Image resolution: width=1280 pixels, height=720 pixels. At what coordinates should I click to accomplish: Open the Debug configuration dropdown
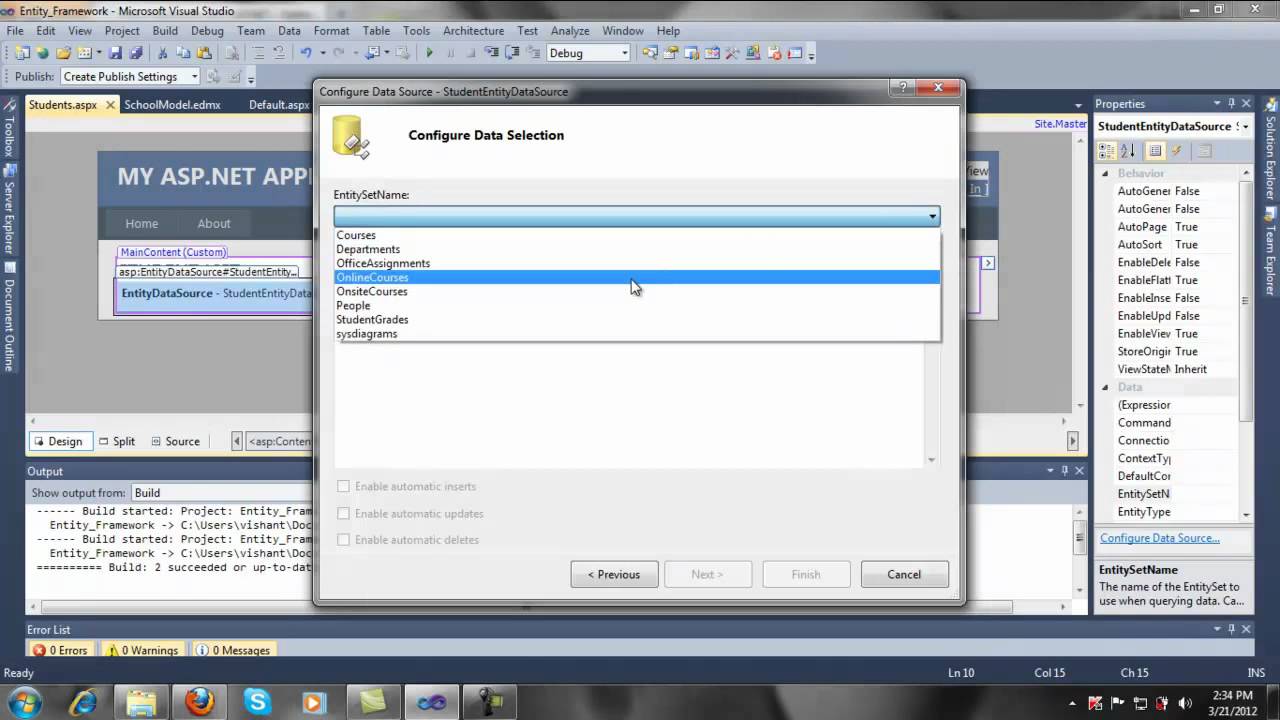coord(624,53)
